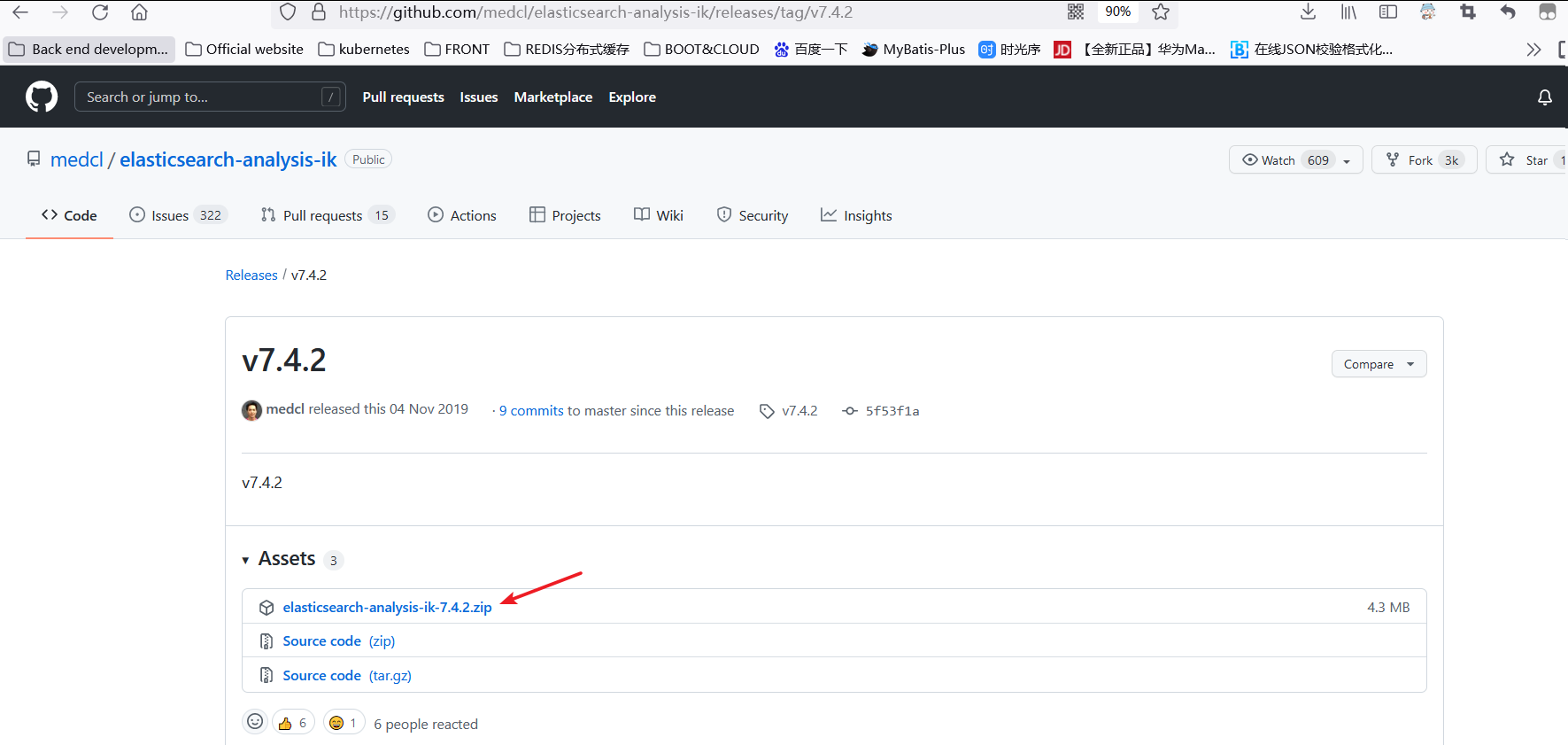Click the Fork button
This screenshot has height=745, width=1568.
pos(1424,160)
